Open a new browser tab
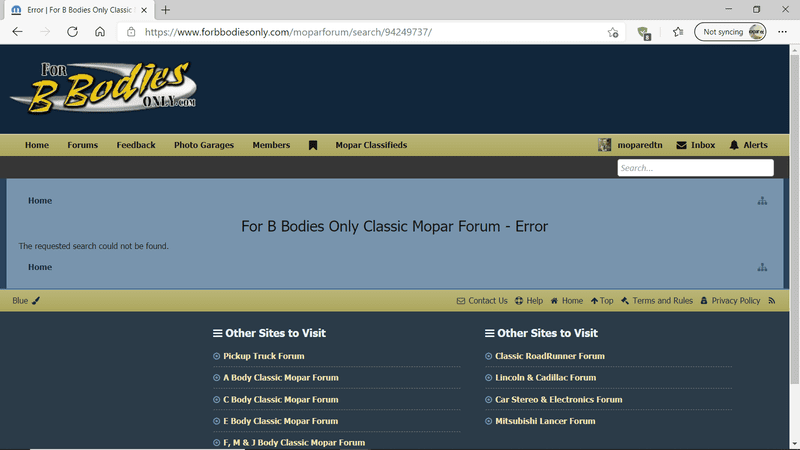 165,10
